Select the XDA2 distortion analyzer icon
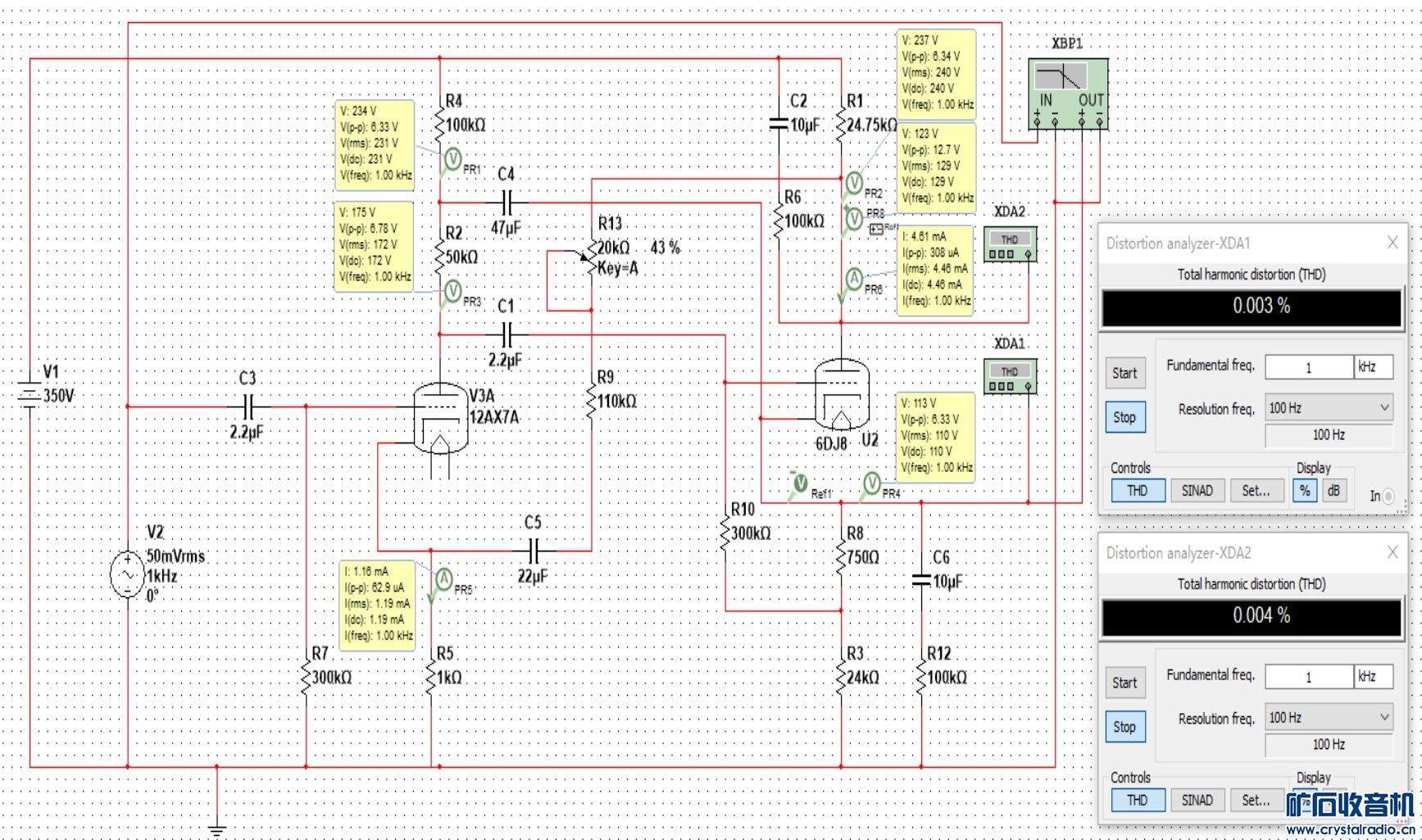 click(1010, 244)
